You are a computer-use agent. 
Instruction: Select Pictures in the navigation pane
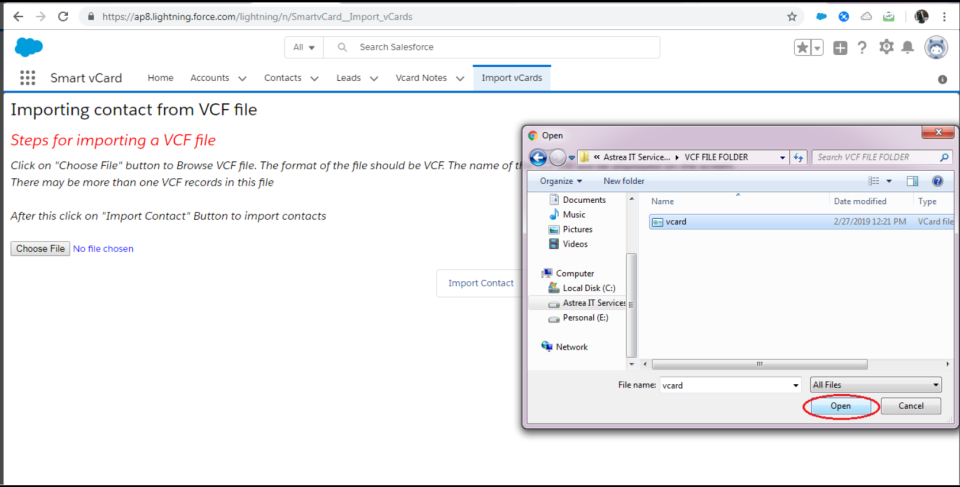[571, 229]
